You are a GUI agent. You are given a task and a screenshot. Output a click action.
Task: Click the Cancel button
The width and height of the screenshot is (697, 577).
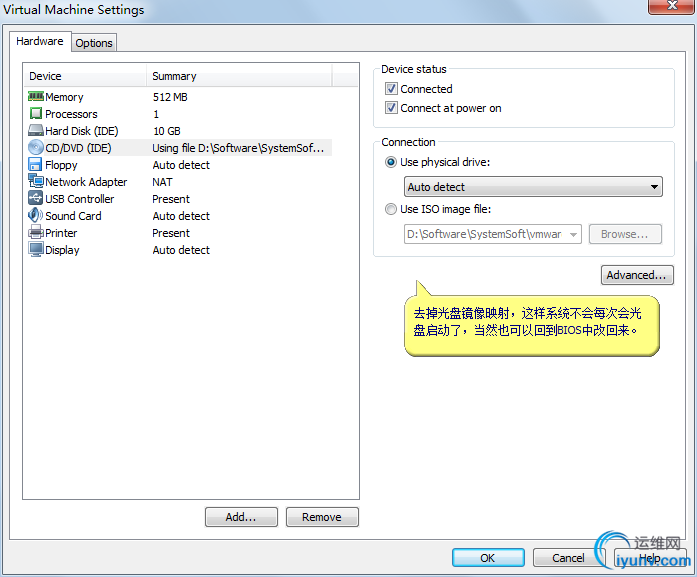click(x=569, y=558)
